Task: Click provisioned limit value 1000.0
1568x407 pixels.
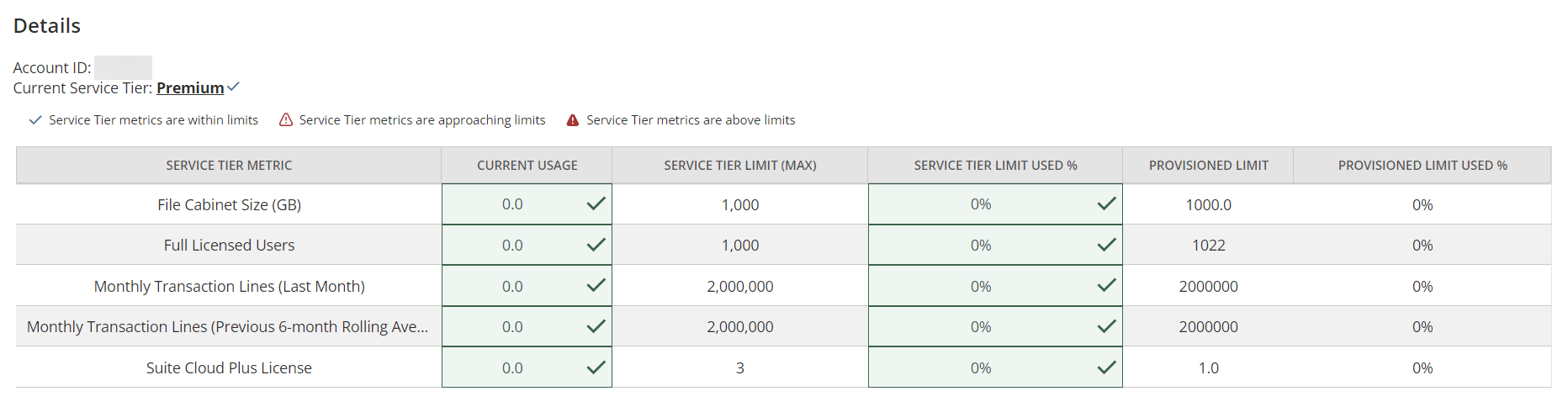Action: point(1209,204)
